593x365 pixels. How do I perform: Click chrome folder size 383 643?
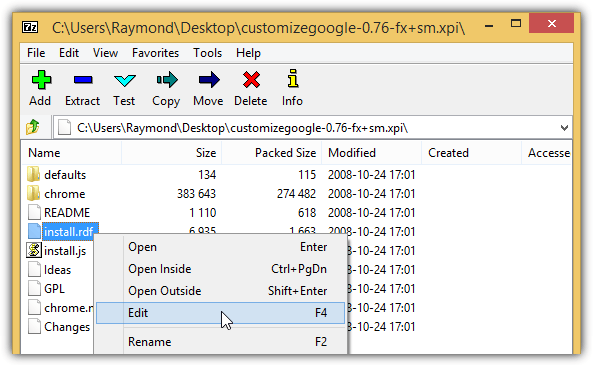tap(196, 194)
